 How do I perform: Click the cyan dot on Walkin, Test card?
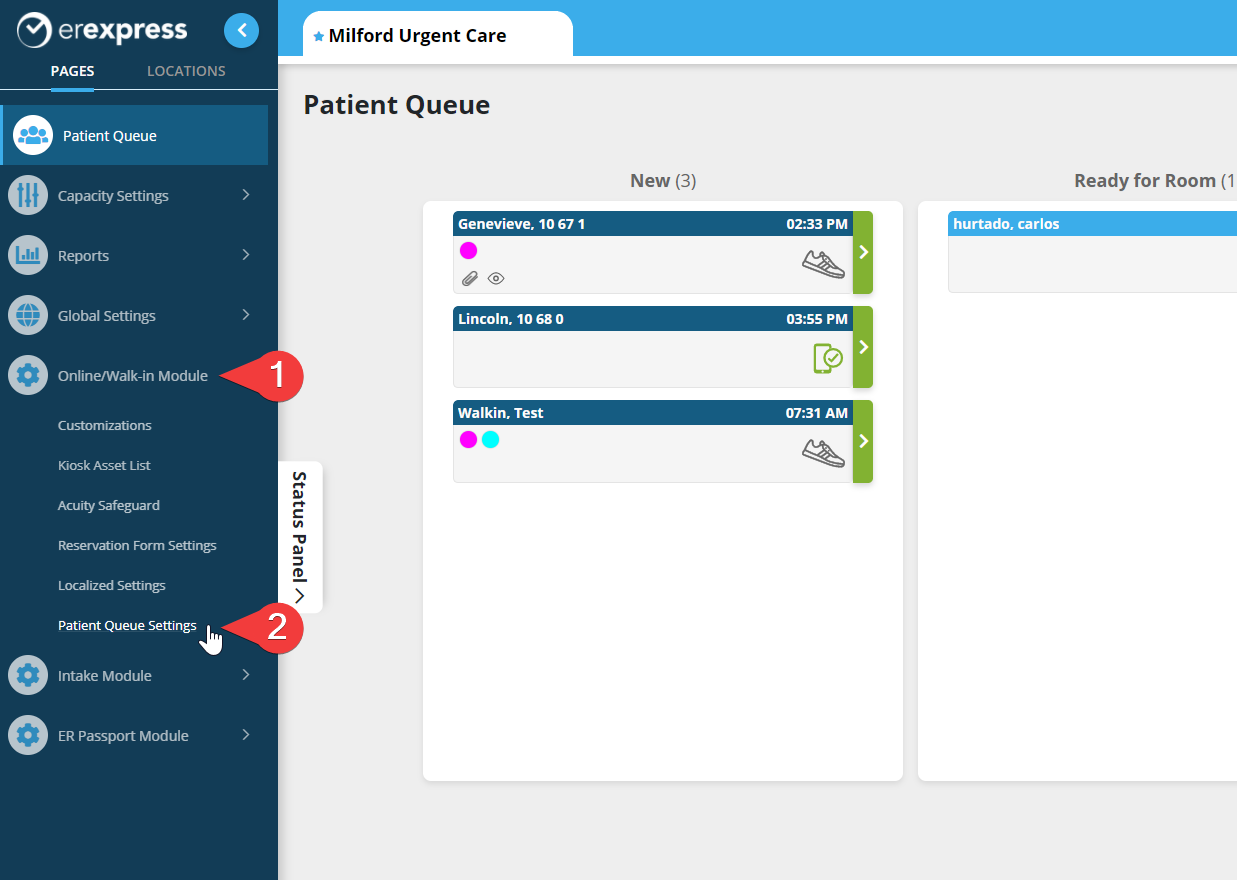click(490, 439)
